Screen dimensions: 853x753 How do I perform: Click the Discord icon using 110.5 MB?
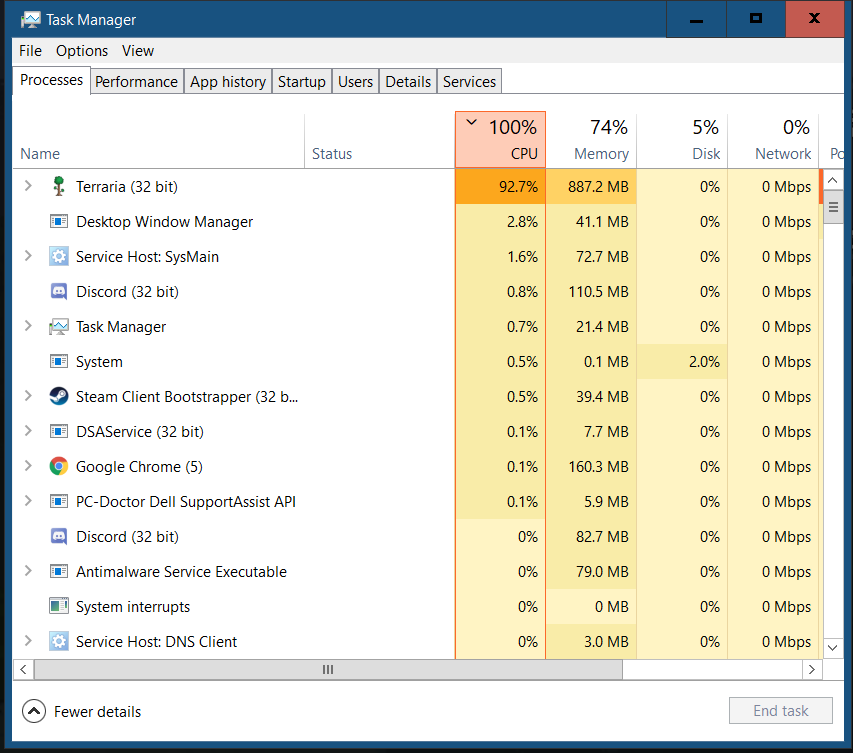(x=59, y=292)
